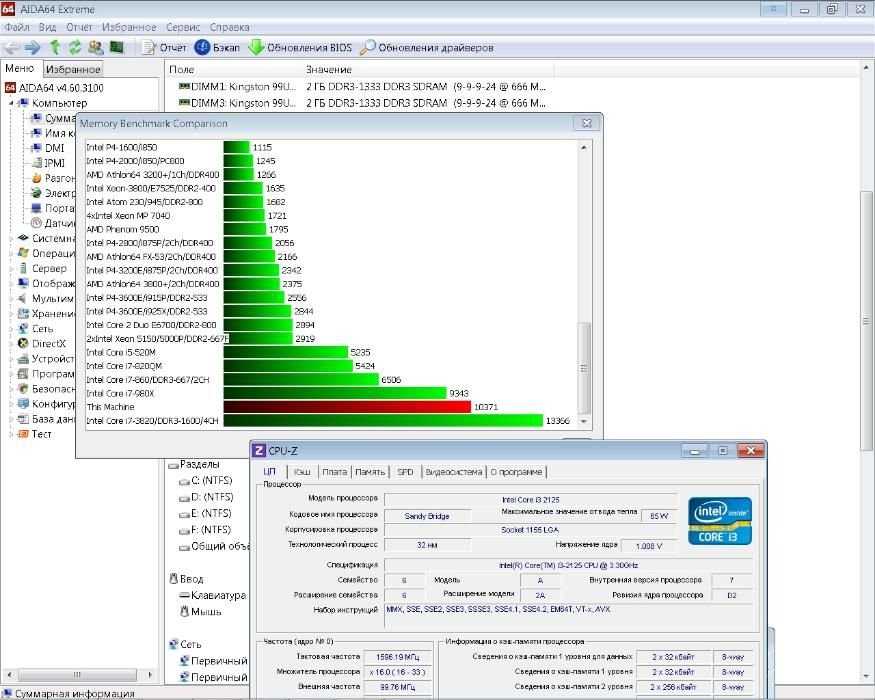The image size is (875, 700).
Task: Select the Безопасность tree node
Action: tap(46, 389)
